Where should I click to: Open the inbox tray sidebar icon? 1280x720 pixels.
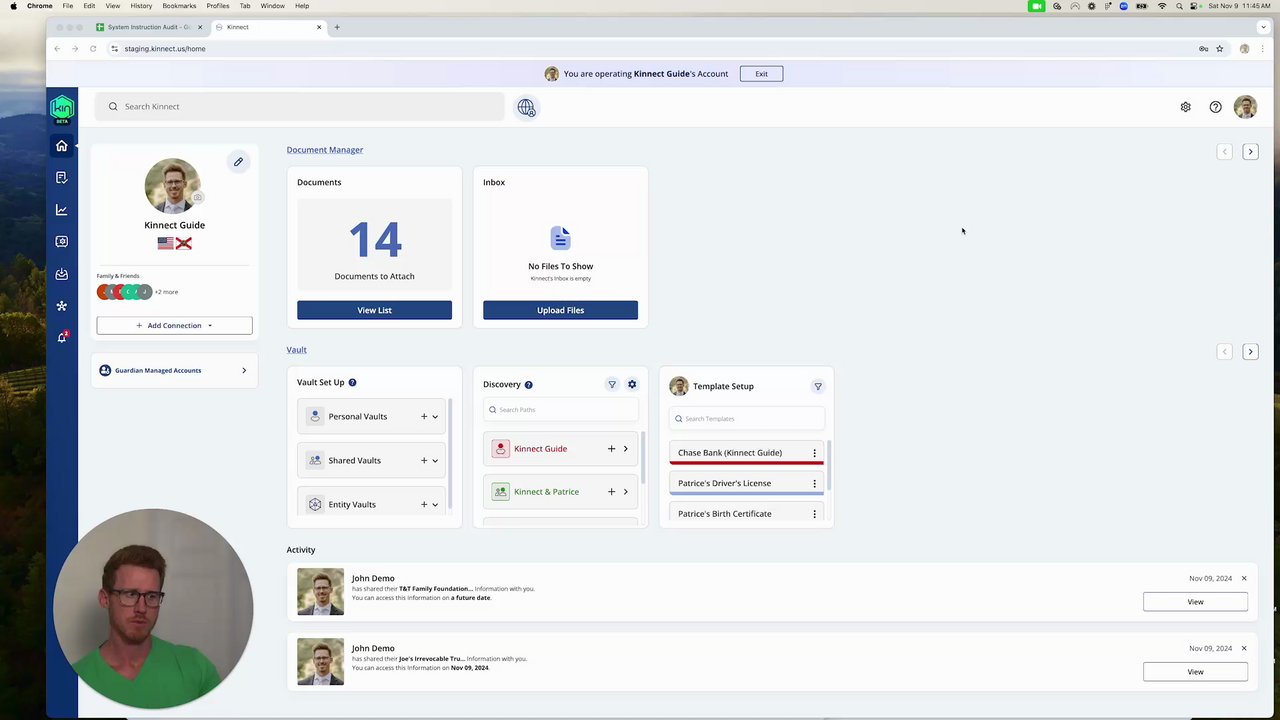[61, 274]
